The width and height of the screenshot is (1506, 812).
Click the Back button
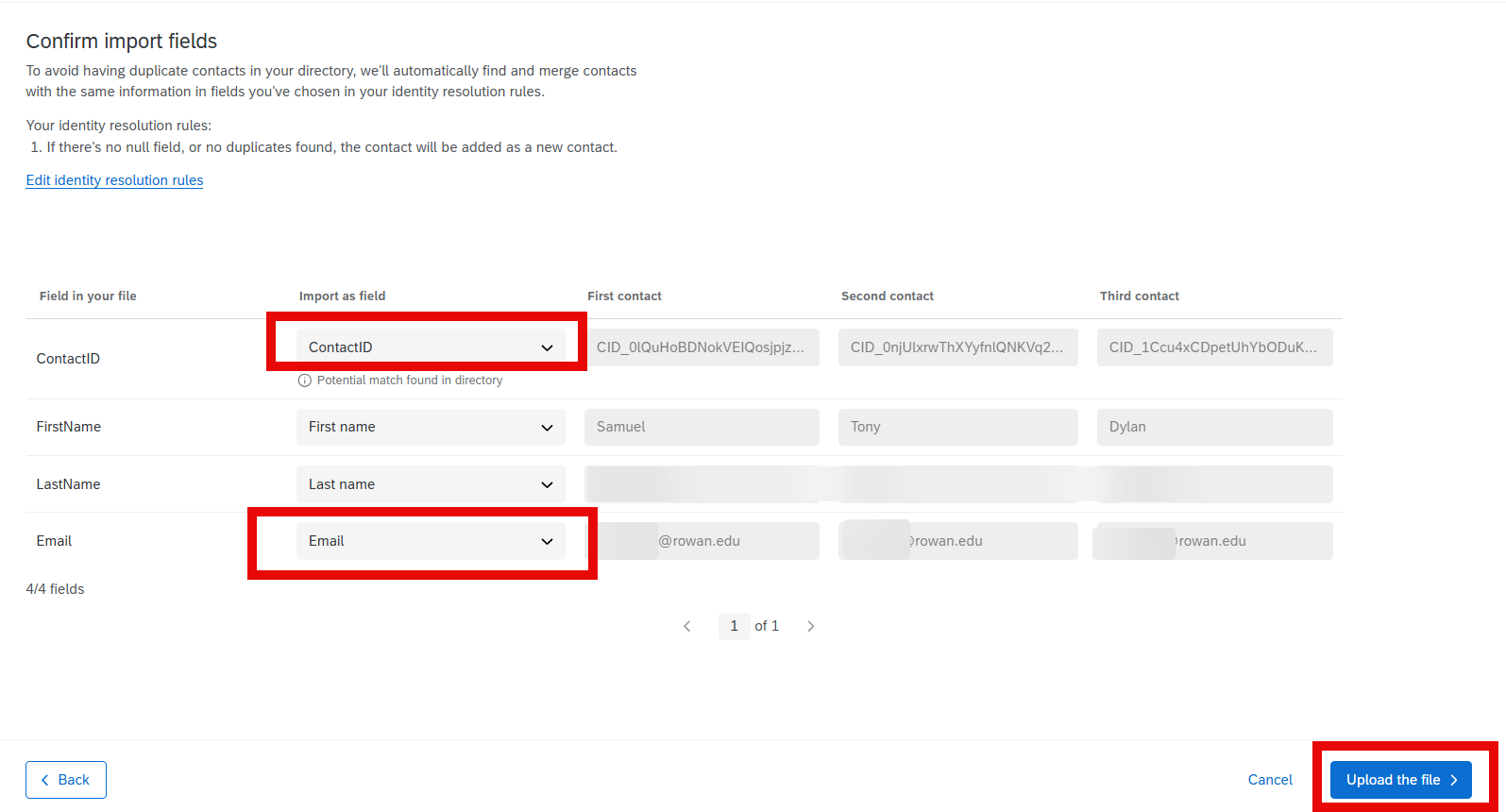click(66, 780)
